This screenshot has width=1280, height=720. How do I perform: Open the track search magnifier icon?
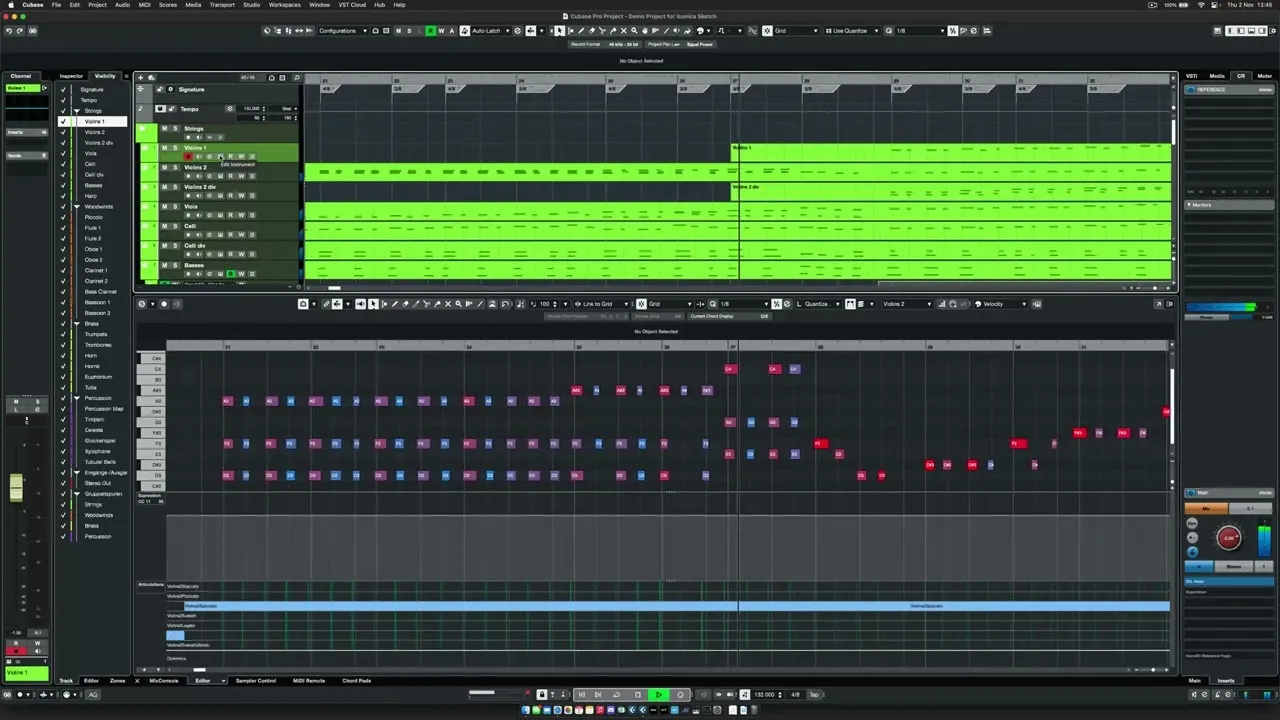[296, 77]
